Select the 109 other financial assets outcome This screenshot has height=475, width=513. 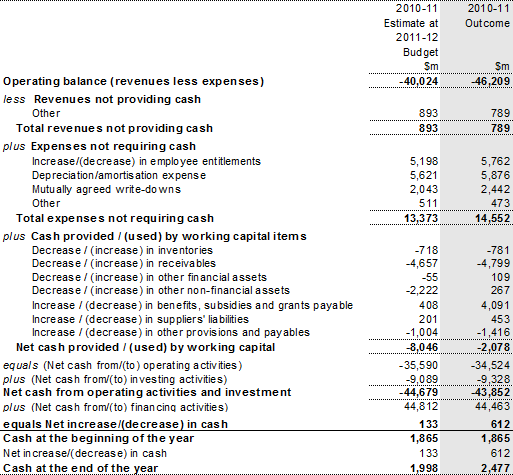coord(500,277)
